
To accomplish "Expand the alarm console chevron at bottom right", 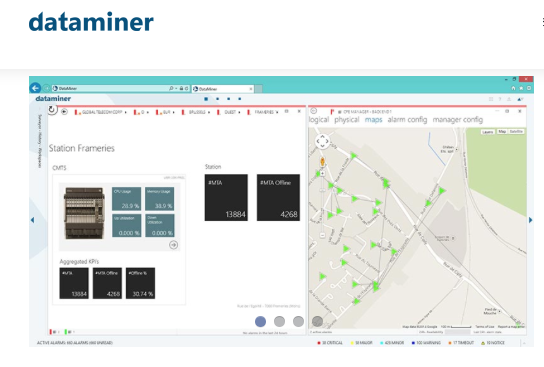I will (524, 343).
